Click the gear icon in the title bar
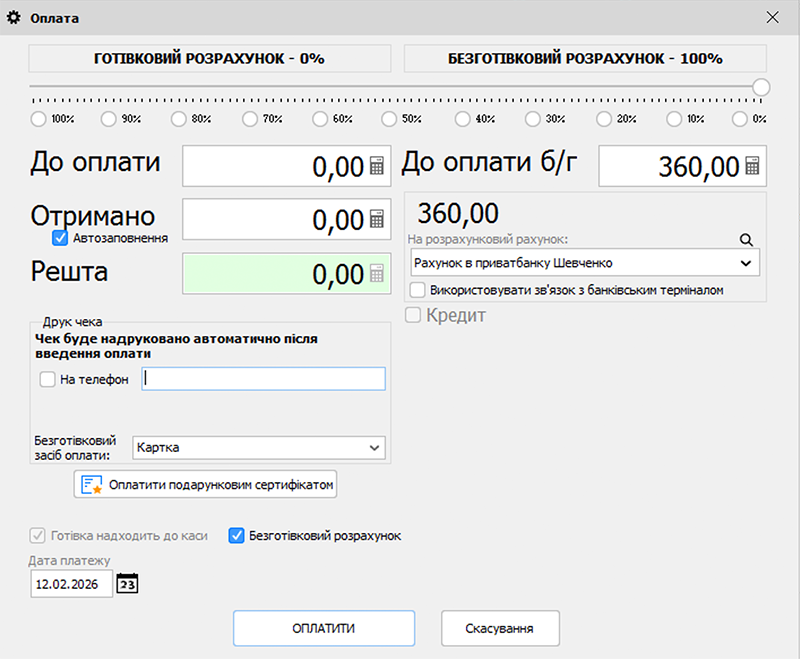 point(14,17)
